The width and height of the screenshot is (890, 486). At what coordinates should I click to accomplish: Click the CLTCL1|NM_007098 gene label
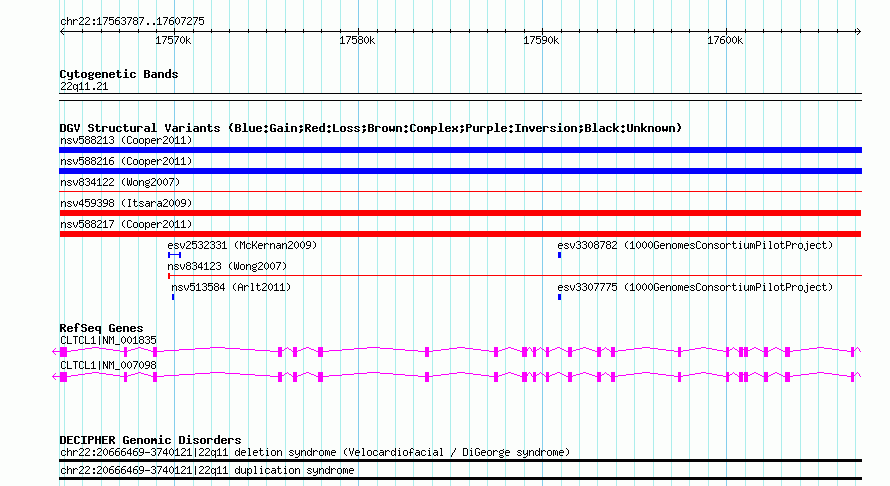108,366
